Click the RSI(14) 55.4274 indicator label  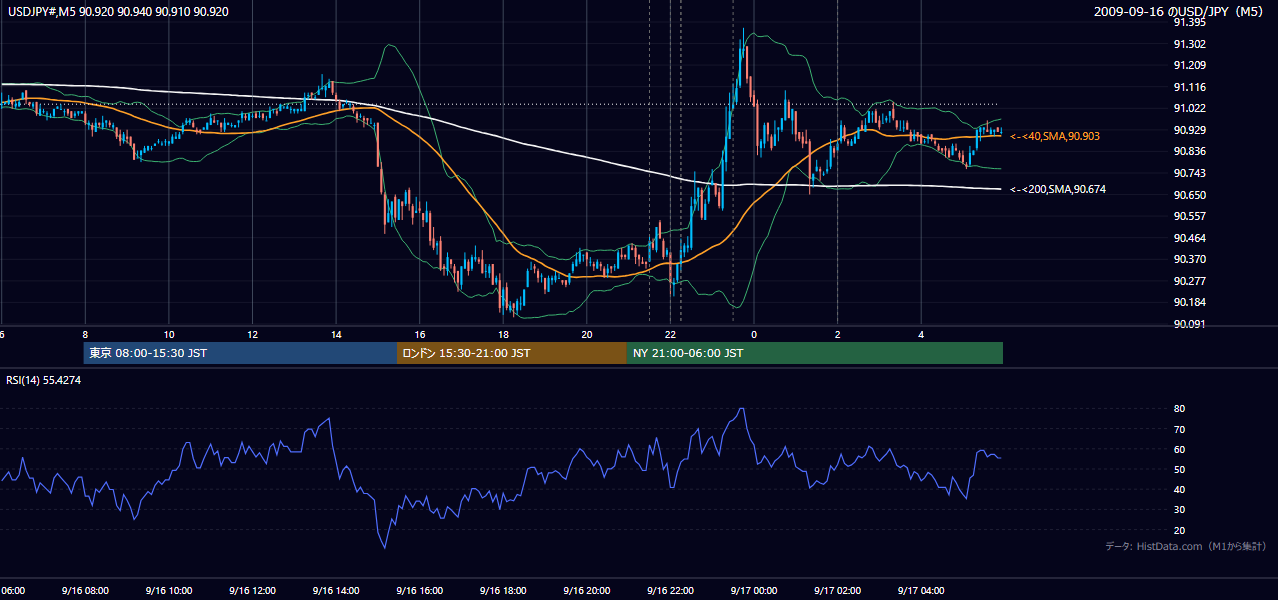point(43,380)
